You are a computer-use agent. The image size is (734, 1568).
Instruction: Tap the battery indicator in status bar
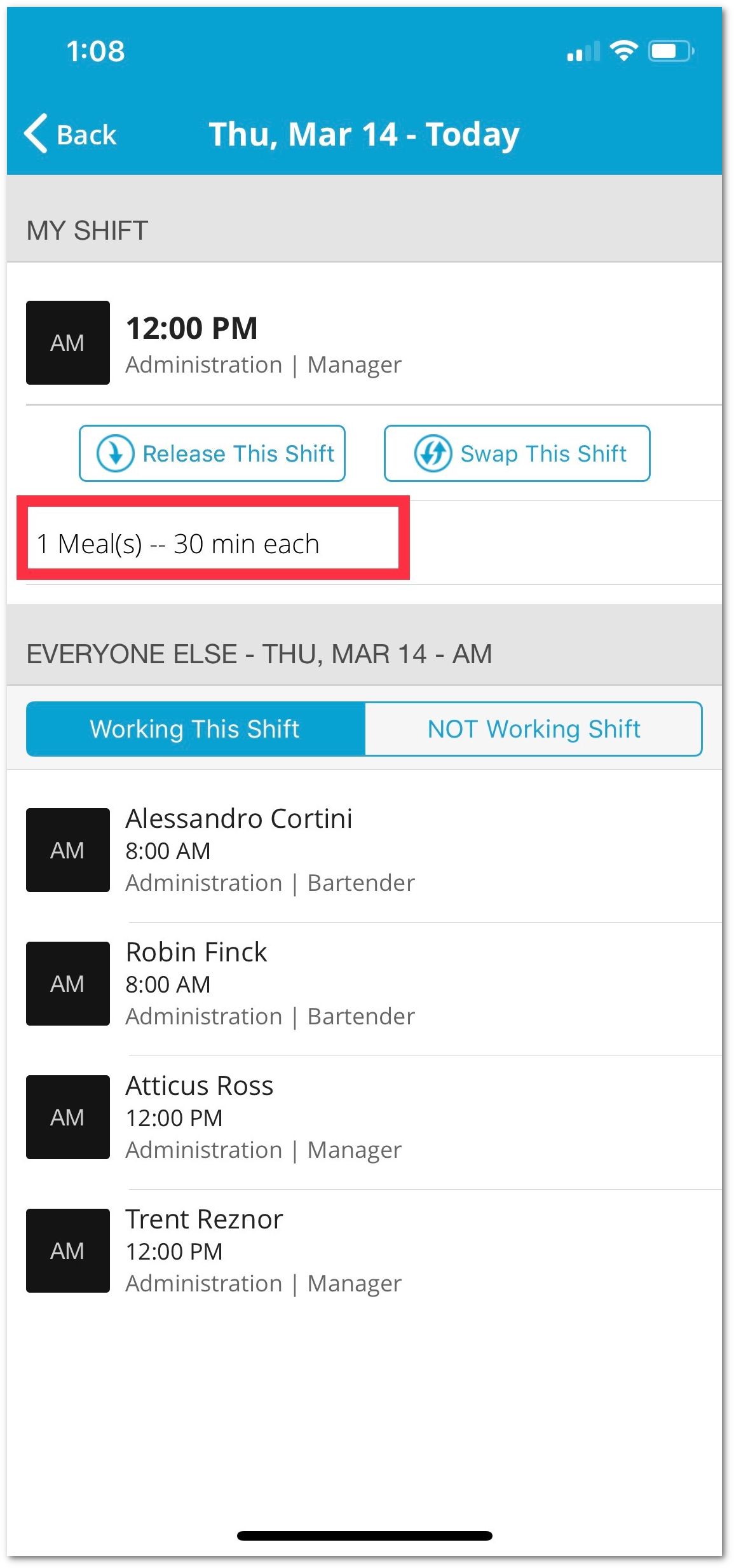(x=671, y=51)
